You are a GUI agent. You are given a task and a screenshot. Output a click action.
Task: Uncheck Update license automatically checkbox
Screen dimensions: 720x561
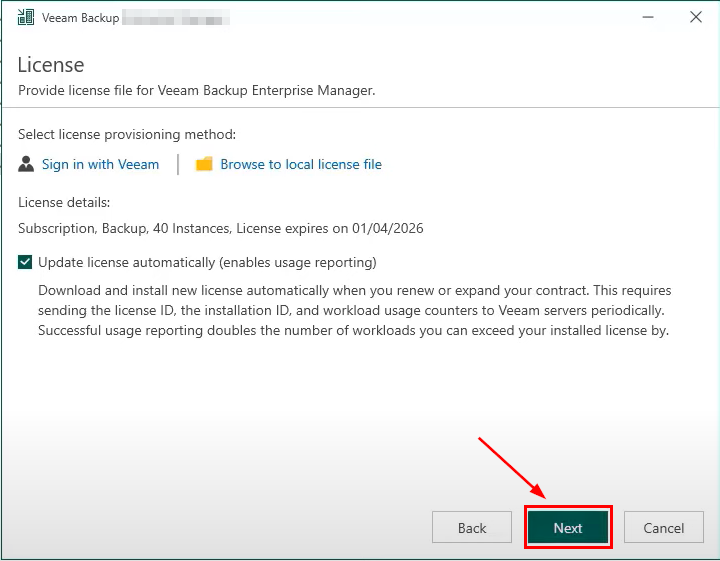[25, 262]
